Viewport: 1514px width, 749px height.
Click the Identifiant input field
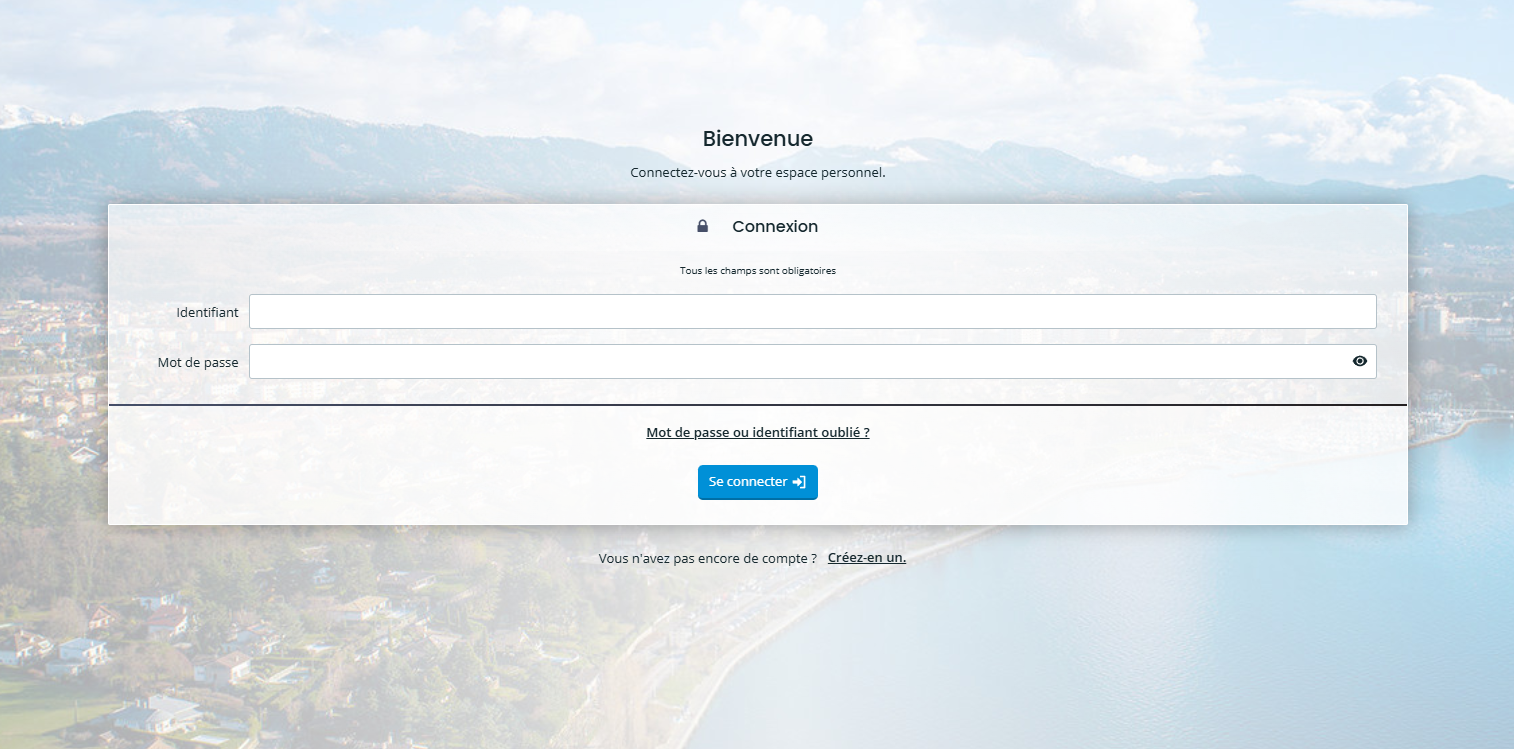(812, 311)
